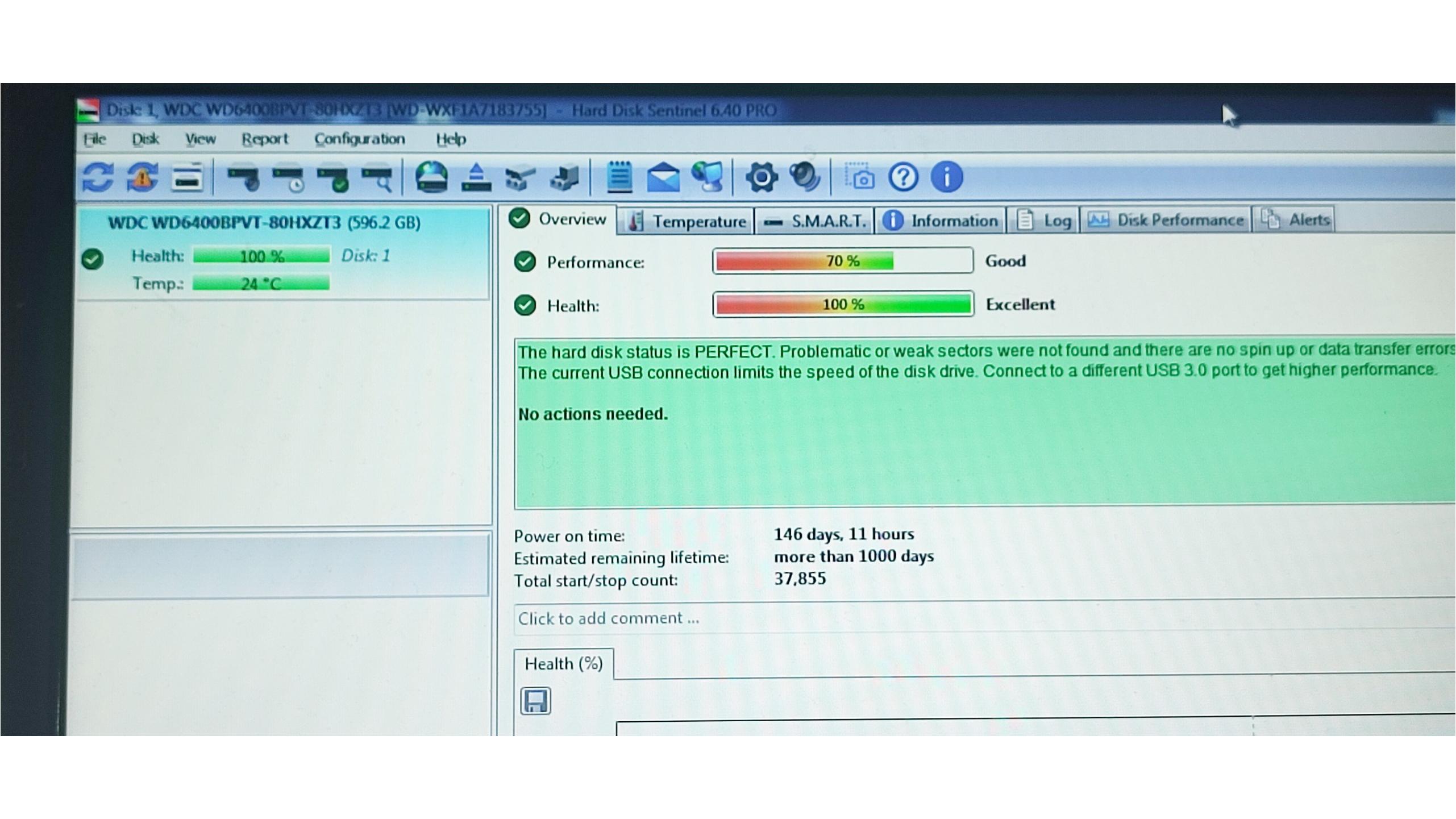
Task: Open the report notepad toolbar icon
Action: click(619, 177)
